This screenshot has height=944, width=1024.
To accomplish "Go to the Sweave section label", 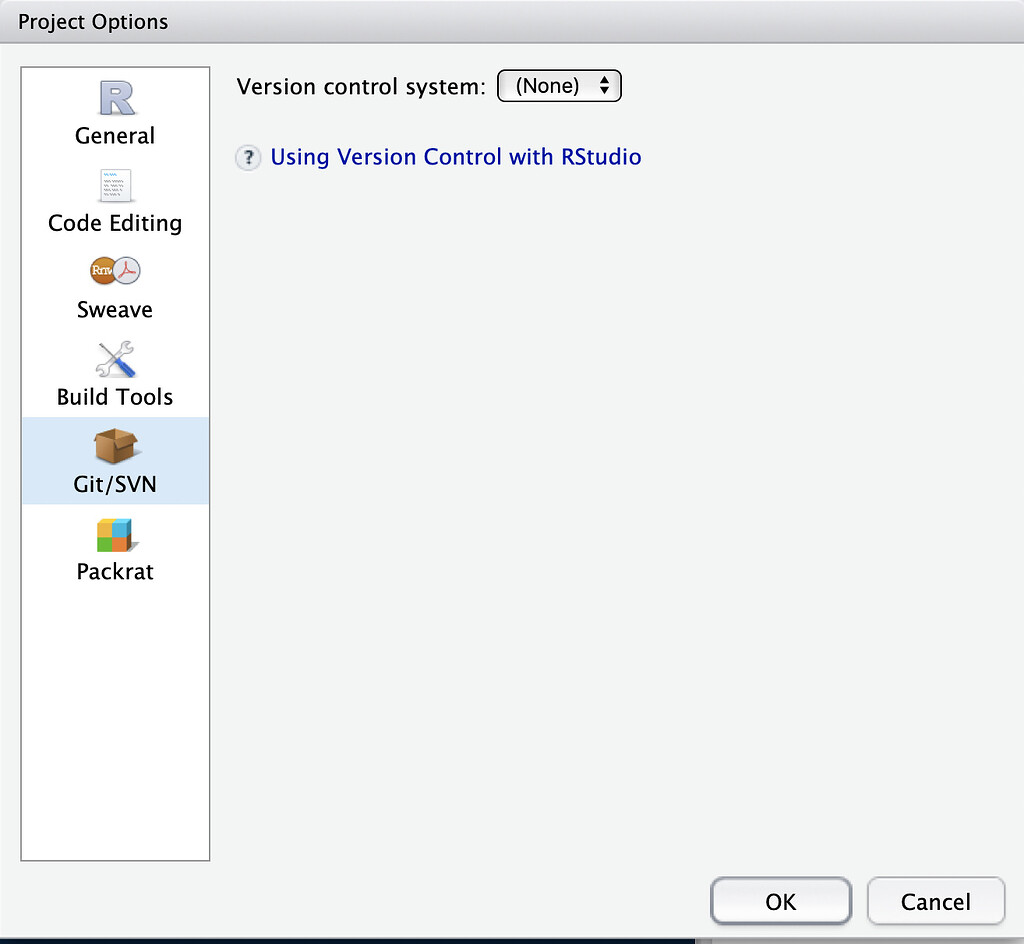I will click(x=115, y=310).
